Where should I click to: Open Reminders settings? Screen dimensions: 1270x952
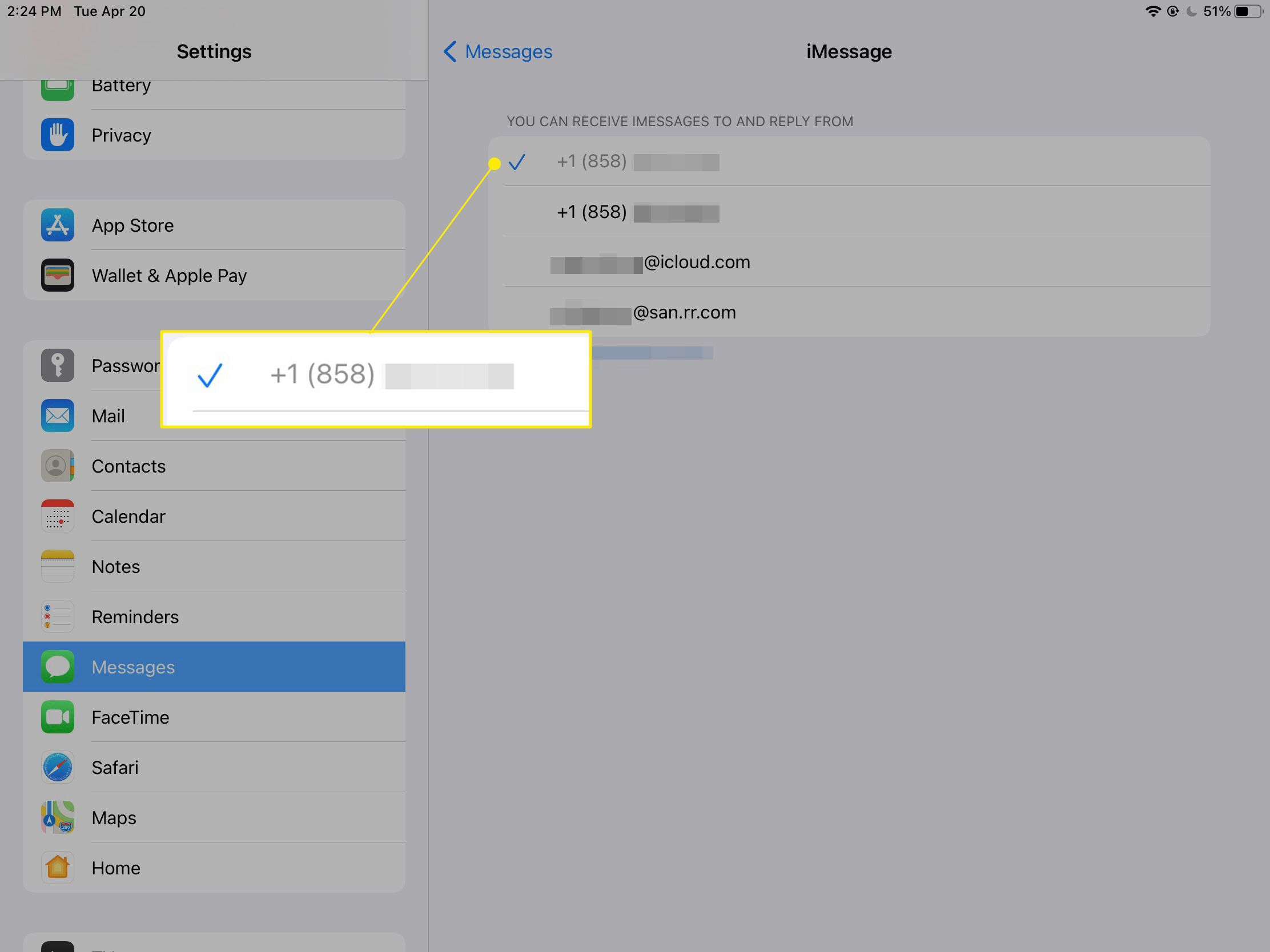(214, 616)
